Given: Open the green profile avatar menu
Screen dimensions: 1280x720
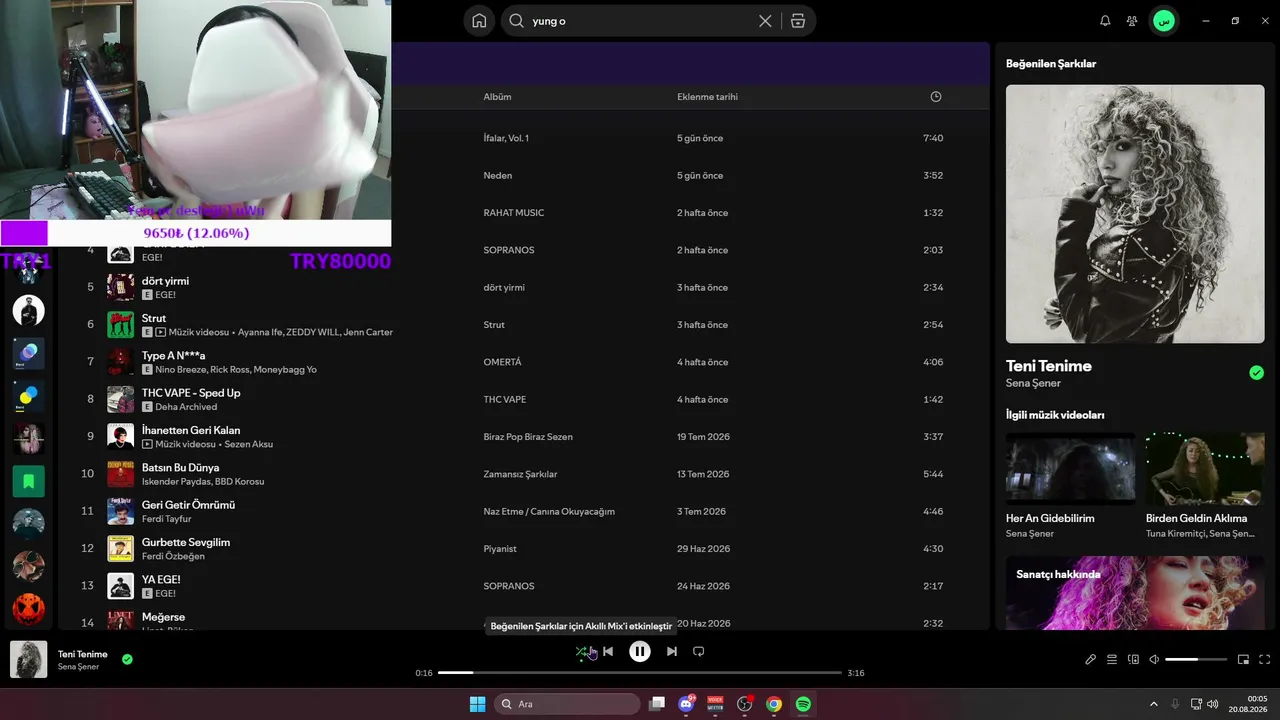Looking at the screenshot, I should (x=1163, y=21).
